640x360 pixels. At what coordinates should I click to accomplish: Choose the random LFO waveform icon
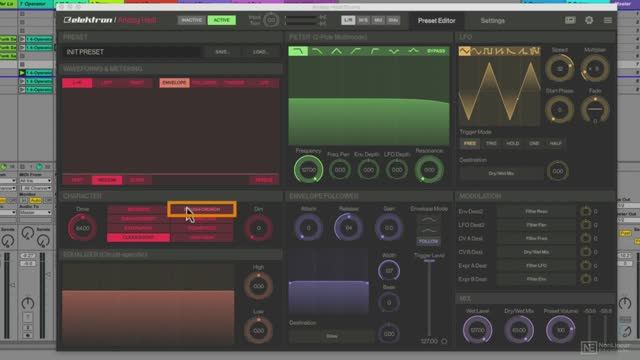(534, 51)
